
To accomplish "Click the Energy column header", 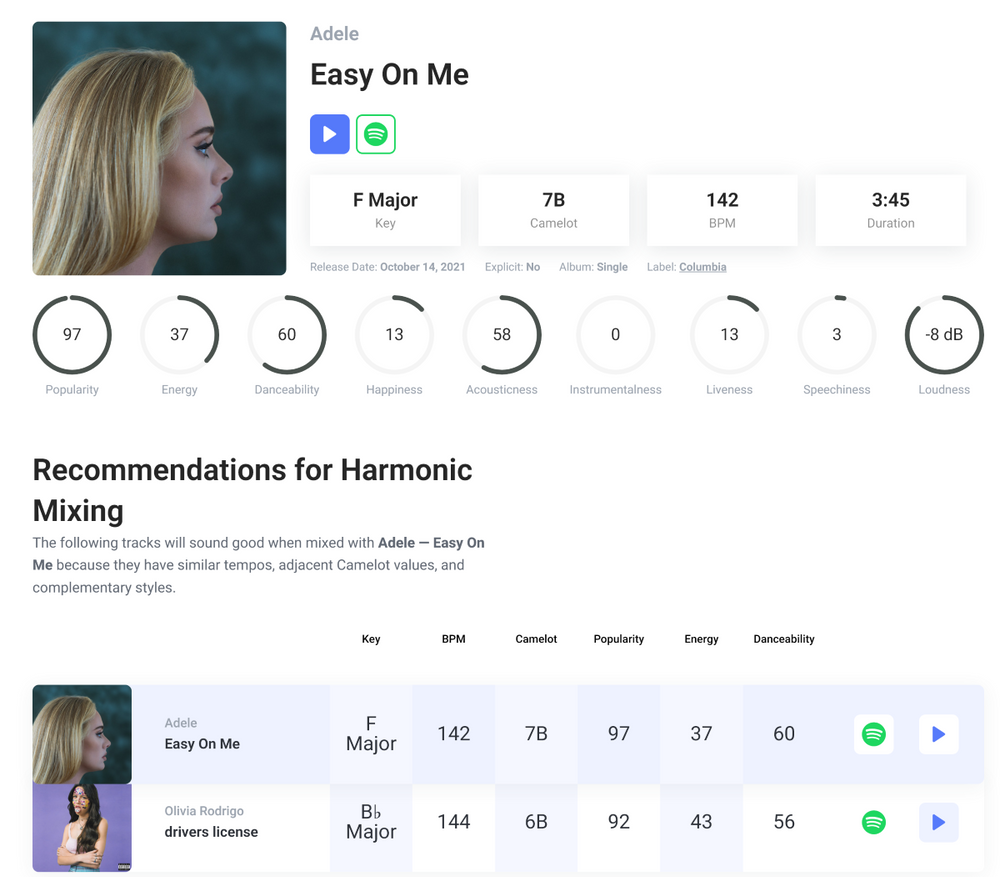I will click(702, 638).
